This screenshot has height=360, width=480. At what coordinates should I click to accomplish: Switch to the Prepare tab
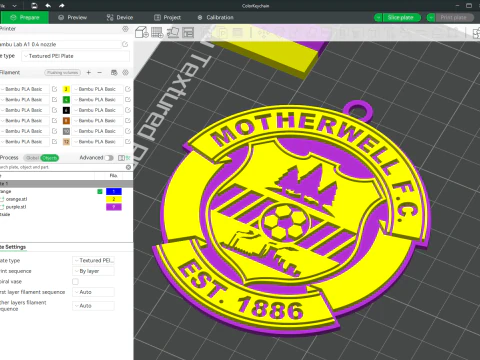pyautogui.click(x=25, y=17)
